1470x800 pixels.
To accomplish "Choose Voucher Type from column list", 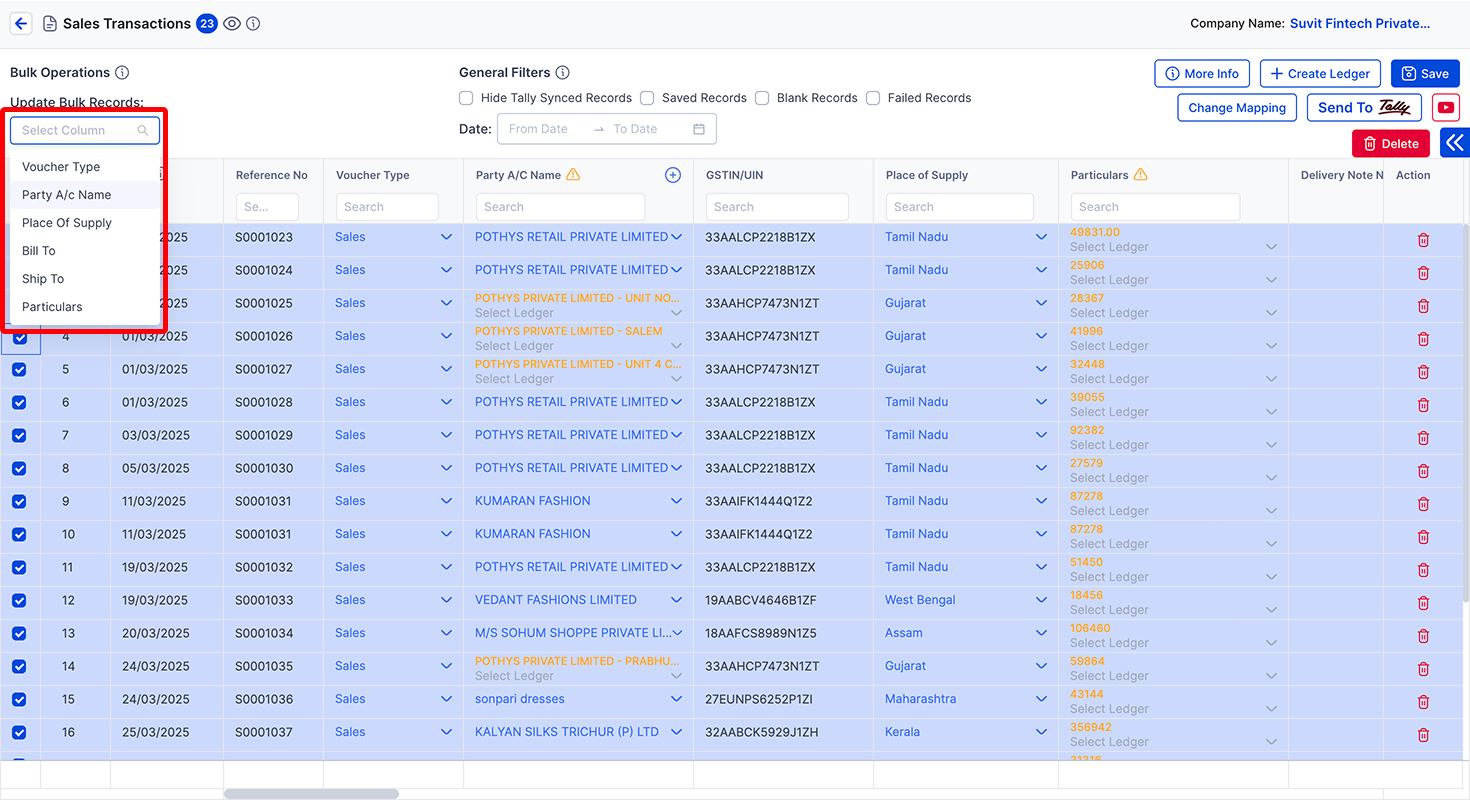I will click(x=85, y=167).
